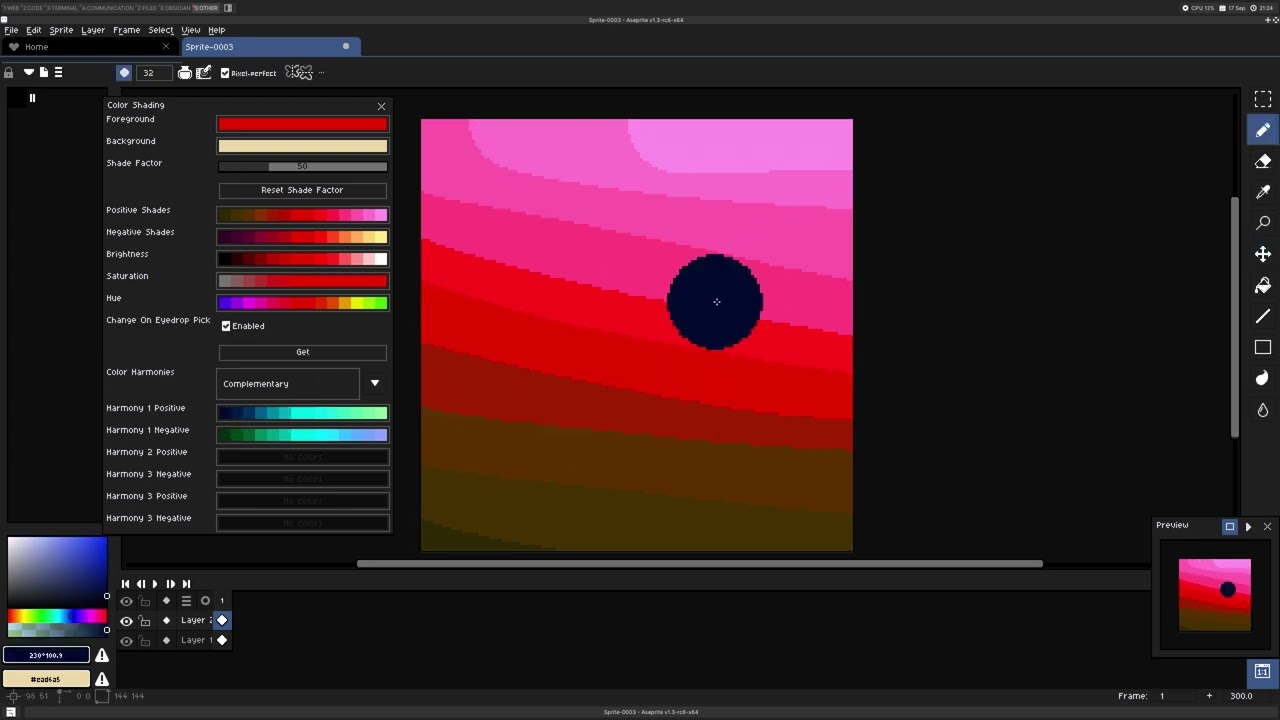This screenshot has height=720, width=1280.
Task: Toggle onion skin in timeline header
Action: pos(205,601)
